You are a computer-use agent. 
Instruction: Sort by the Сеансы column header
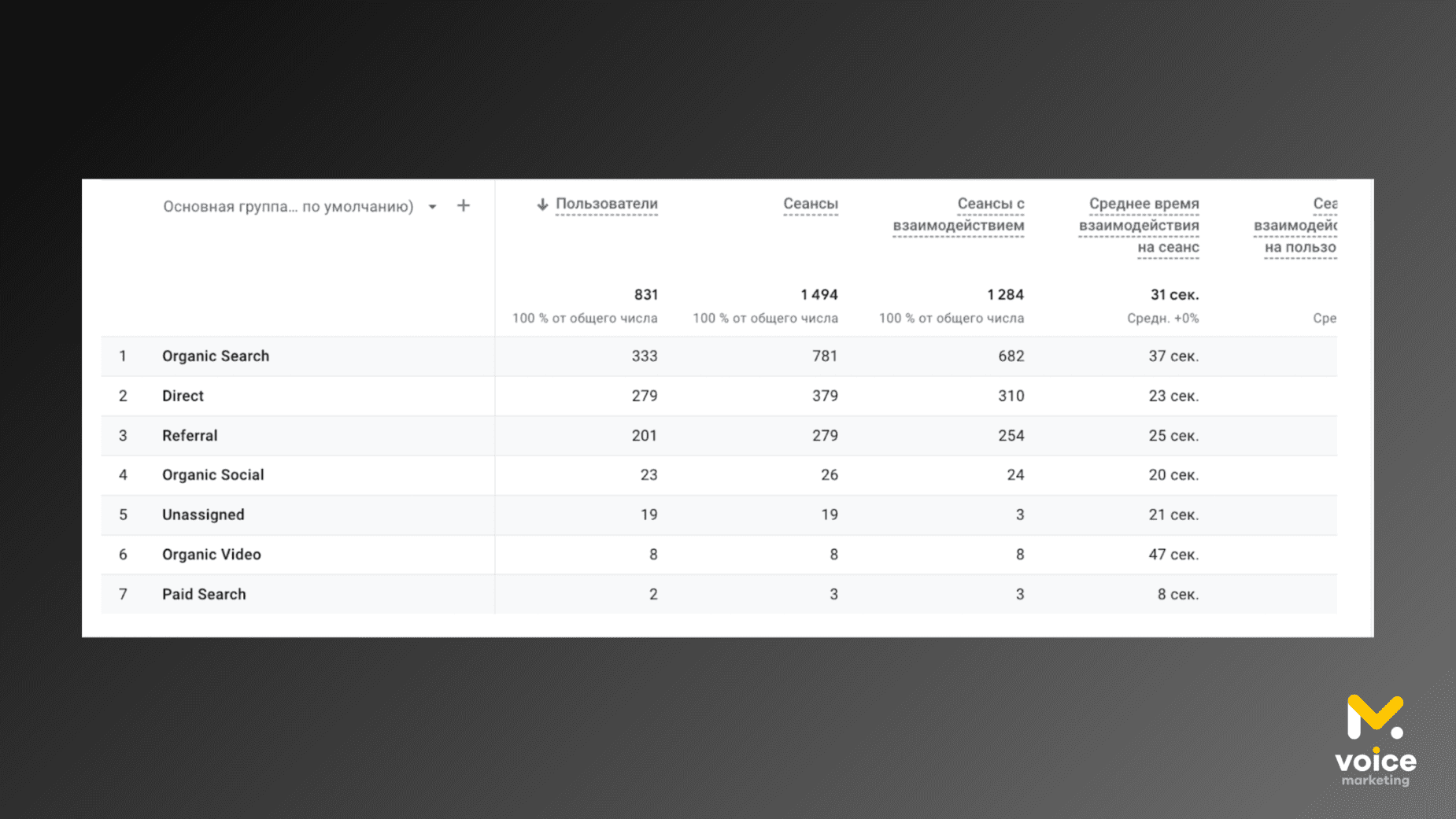click(x=810, y=205)
